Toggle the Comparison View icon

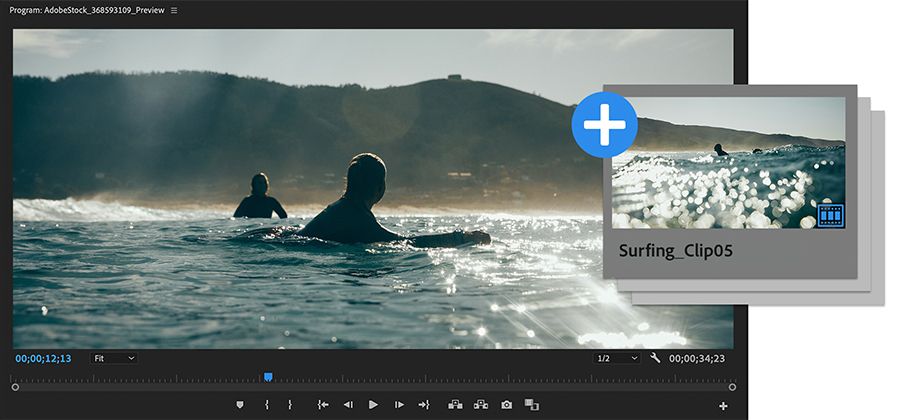pyautogui.click(x=532, y=405)
